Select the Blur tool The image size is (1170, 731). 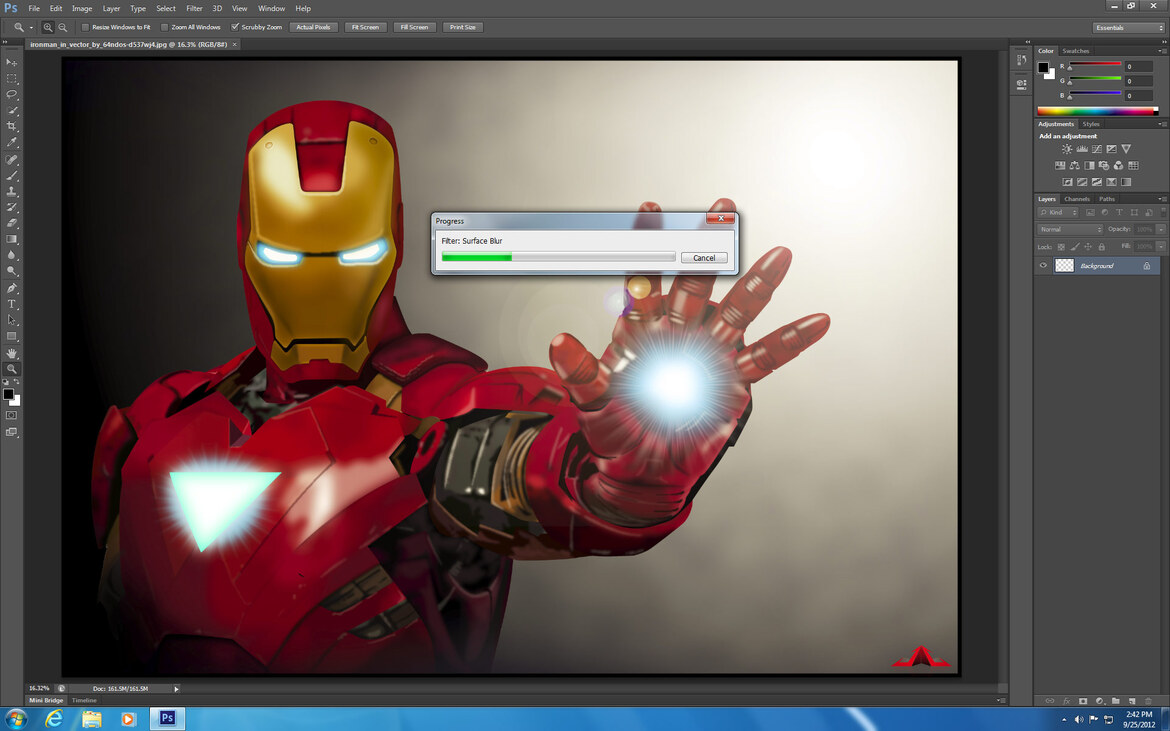(x=11, y=255)
